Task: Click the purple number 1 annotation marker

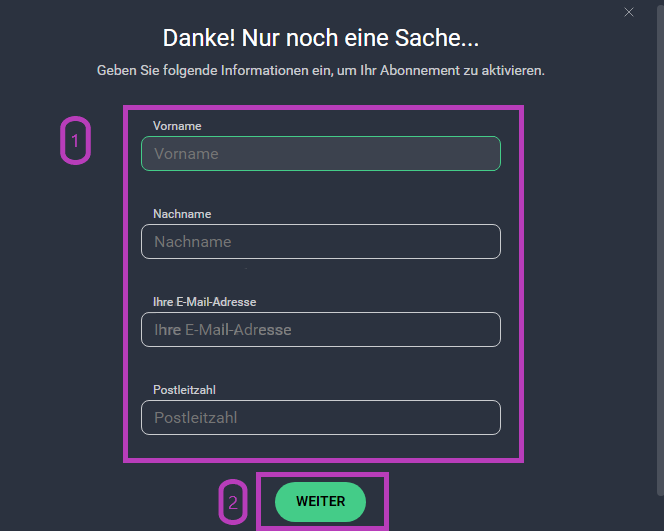Action: click(75, 141)
